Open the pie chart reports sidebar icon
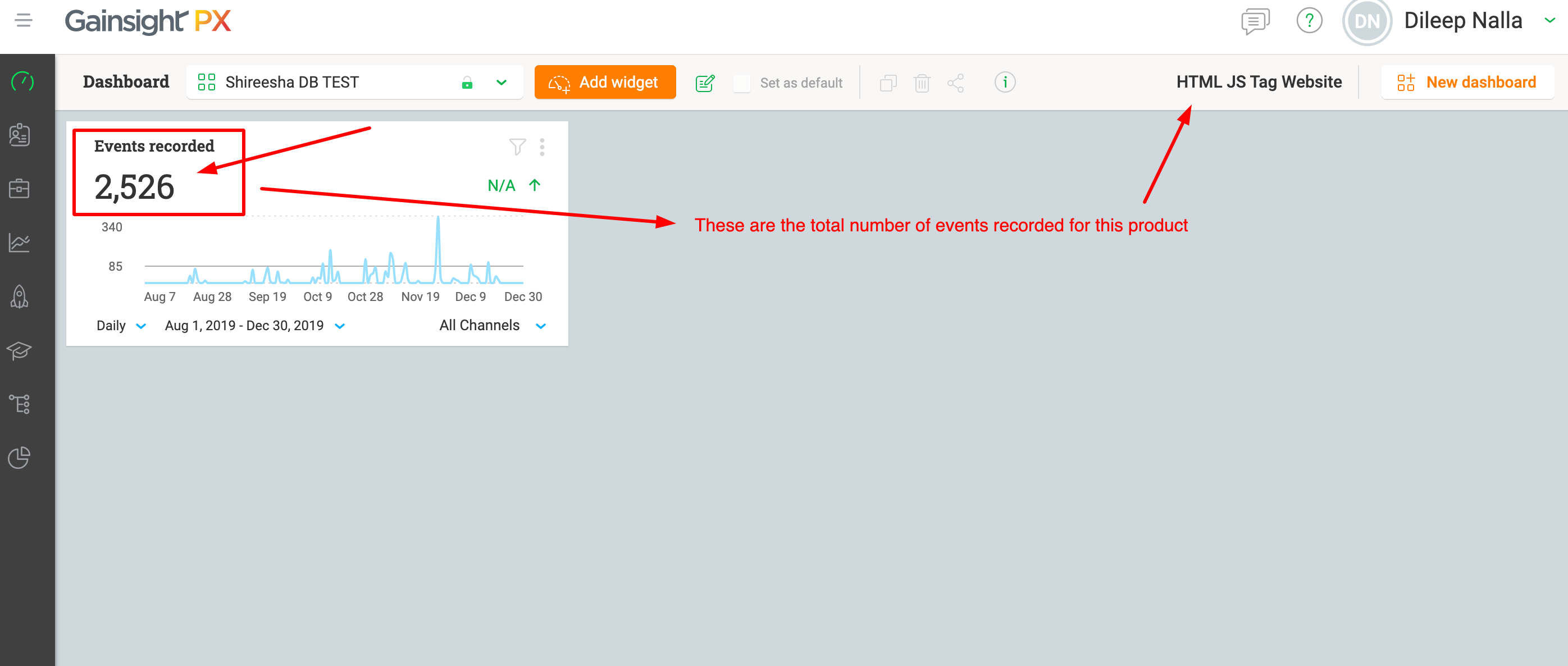This screenshot has width=1568, height=666. [20, 457]
